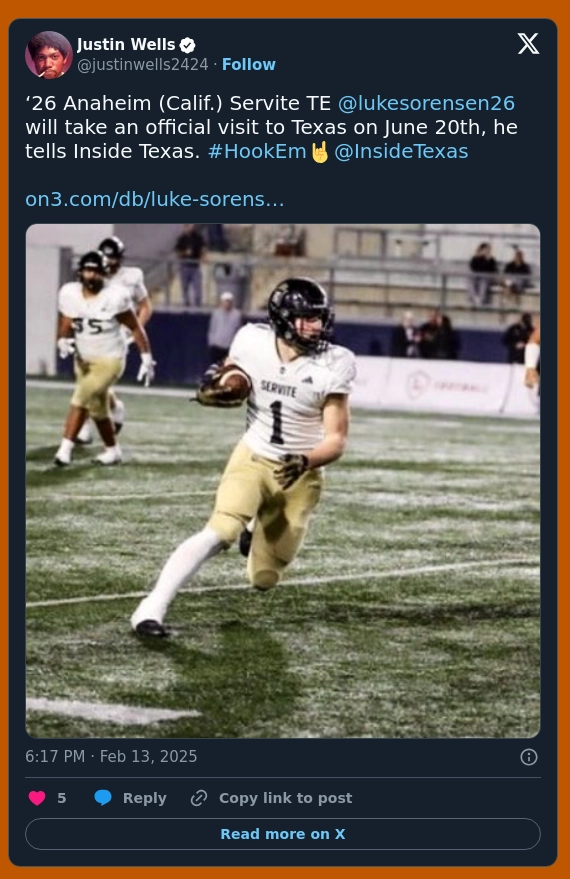Open the #HookEm hashtag
570x879 pixels.
tap(257, 151)
